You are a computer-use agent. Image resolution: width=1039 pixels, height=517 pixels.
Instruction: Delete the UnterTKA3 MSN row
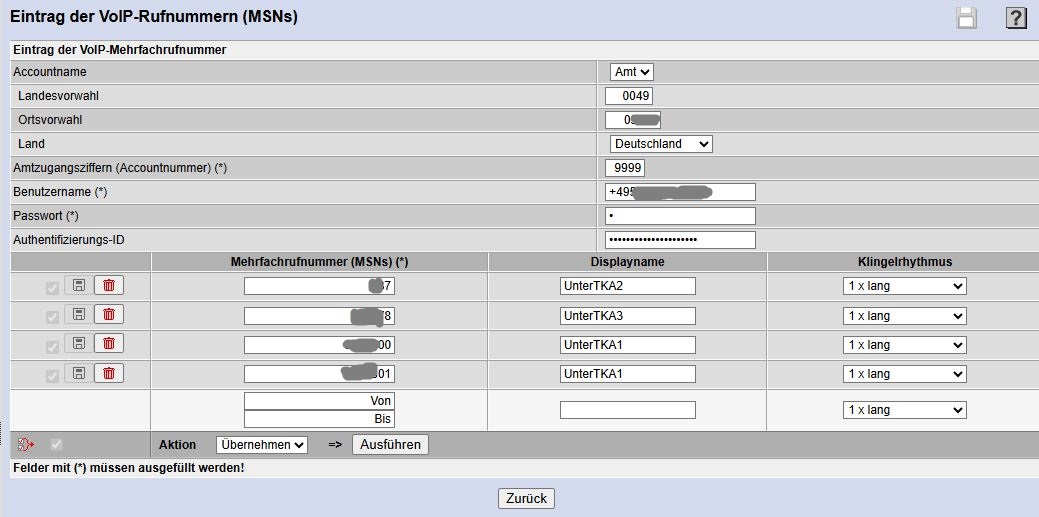click(109, 315)
